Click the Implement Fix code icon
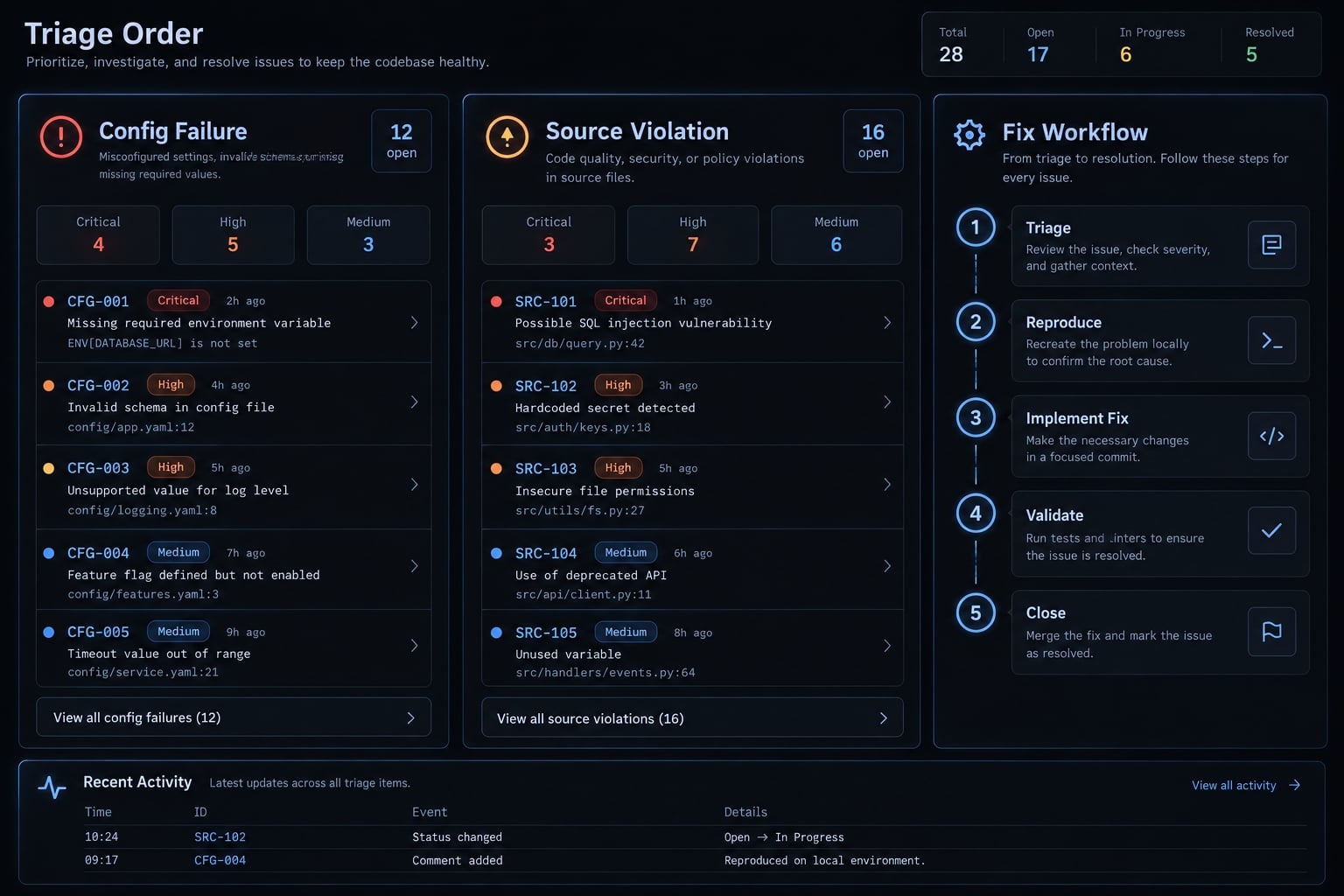This screenshot has height=896, width=1344. tap(1271, 436)
